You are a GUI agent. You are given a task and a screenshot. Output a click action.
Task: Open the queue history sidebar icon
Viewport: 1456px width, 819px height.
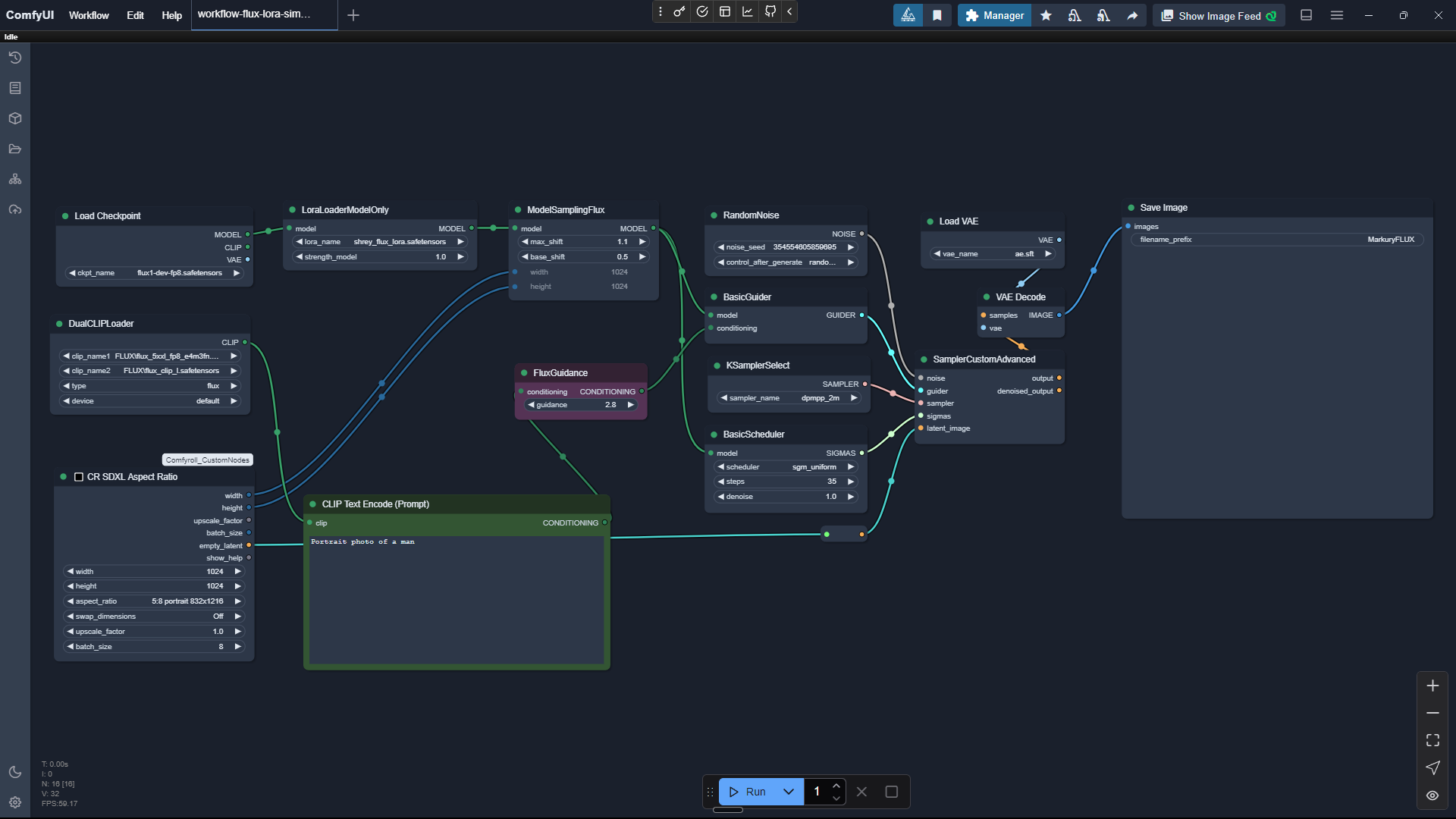pos(14,58)
